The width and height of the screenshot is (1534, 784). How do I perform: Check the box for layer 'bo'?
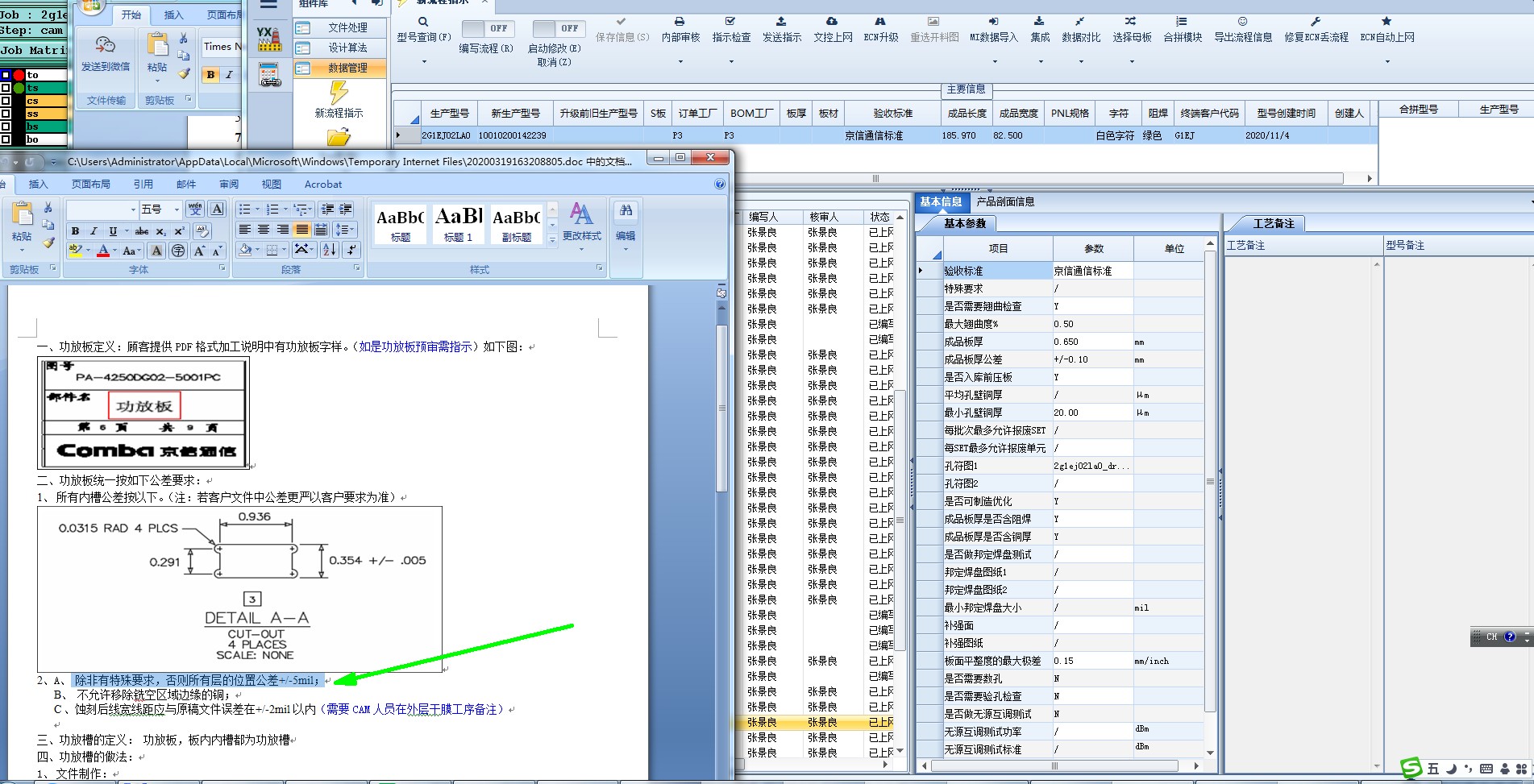6,139
